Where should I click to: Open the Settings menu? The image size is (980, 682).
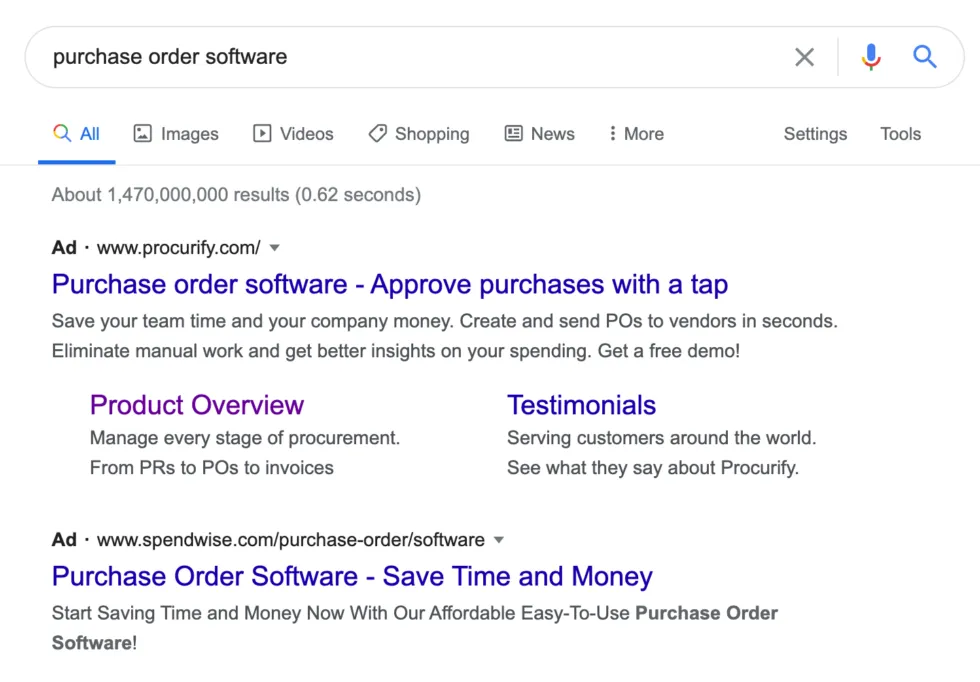pyautogui.click(x=815, y=134)
